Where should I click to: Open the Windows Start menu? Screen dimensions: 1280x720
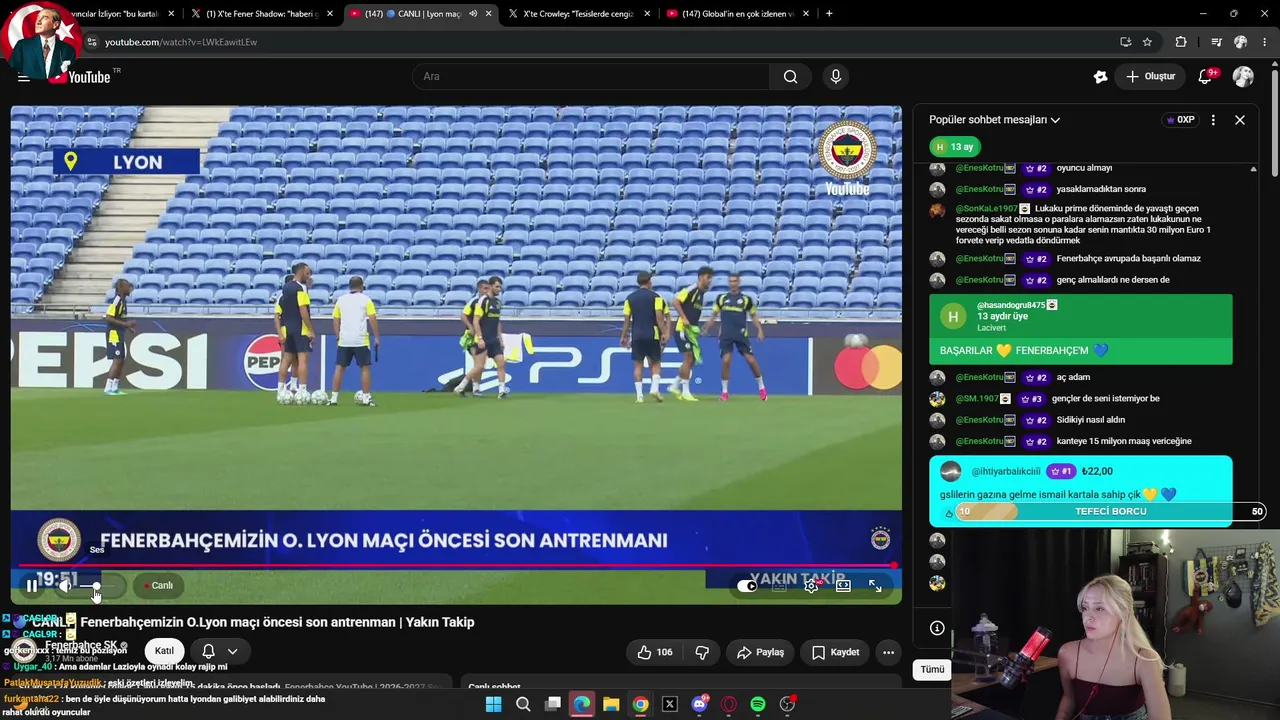tap(493, 705)
